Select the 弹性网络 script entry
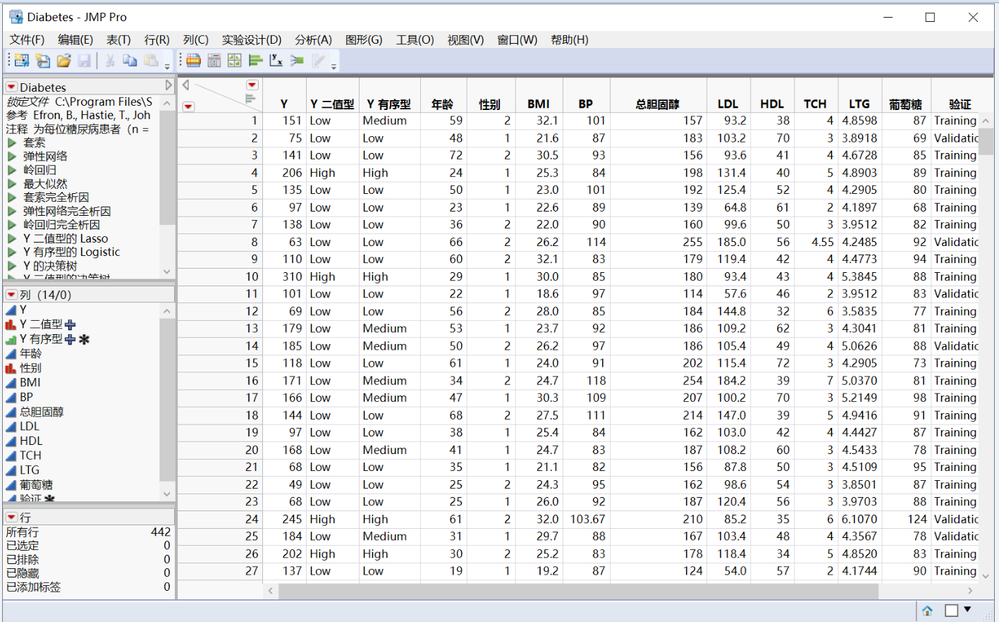Image resolution: width=999 pixels, height=624 pixels. pyautogui.click(x=45, y=157)
